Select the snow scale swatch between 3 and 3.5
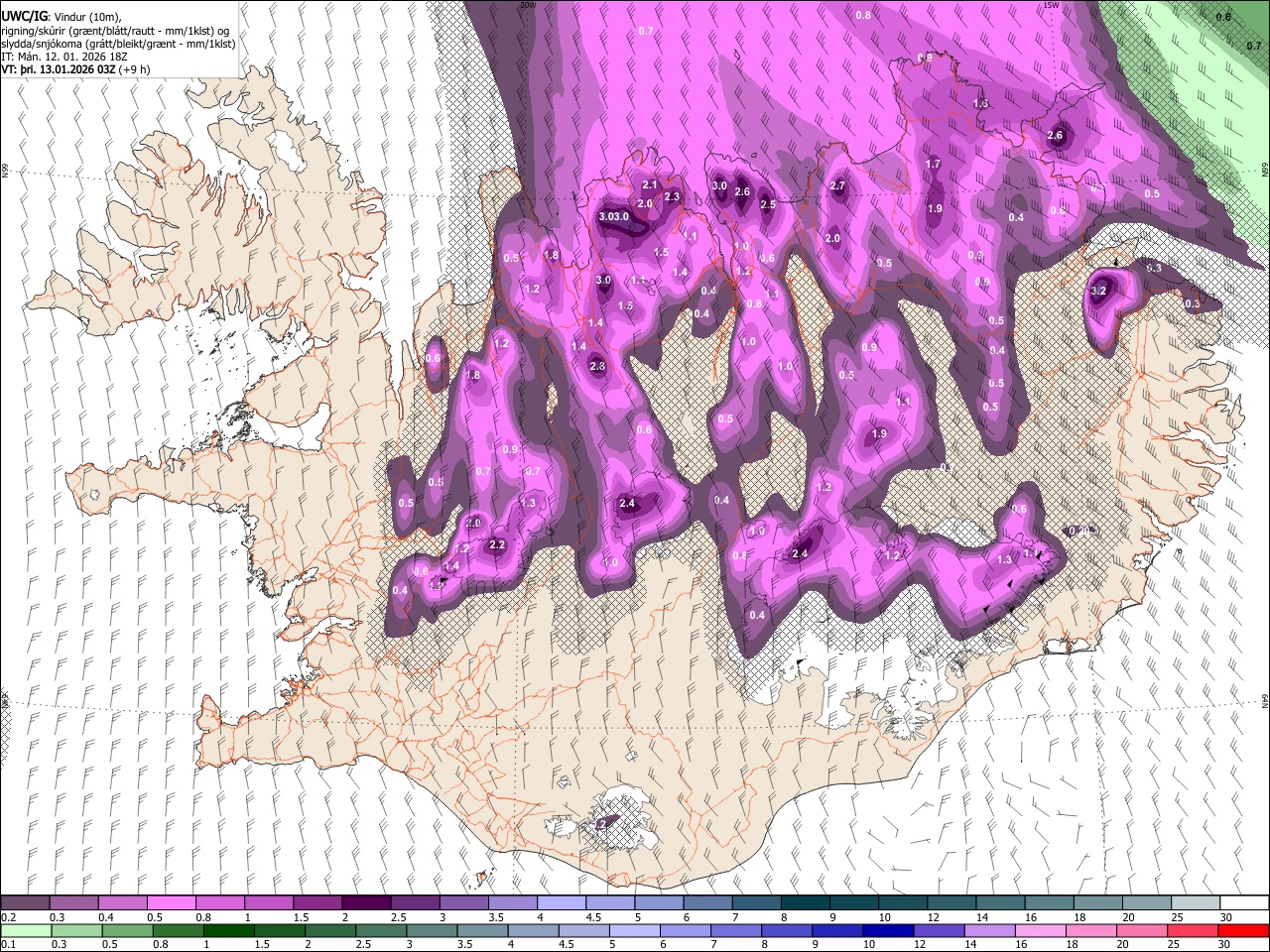This screenshot has height=952, width=1270. (x=464, y=903)
